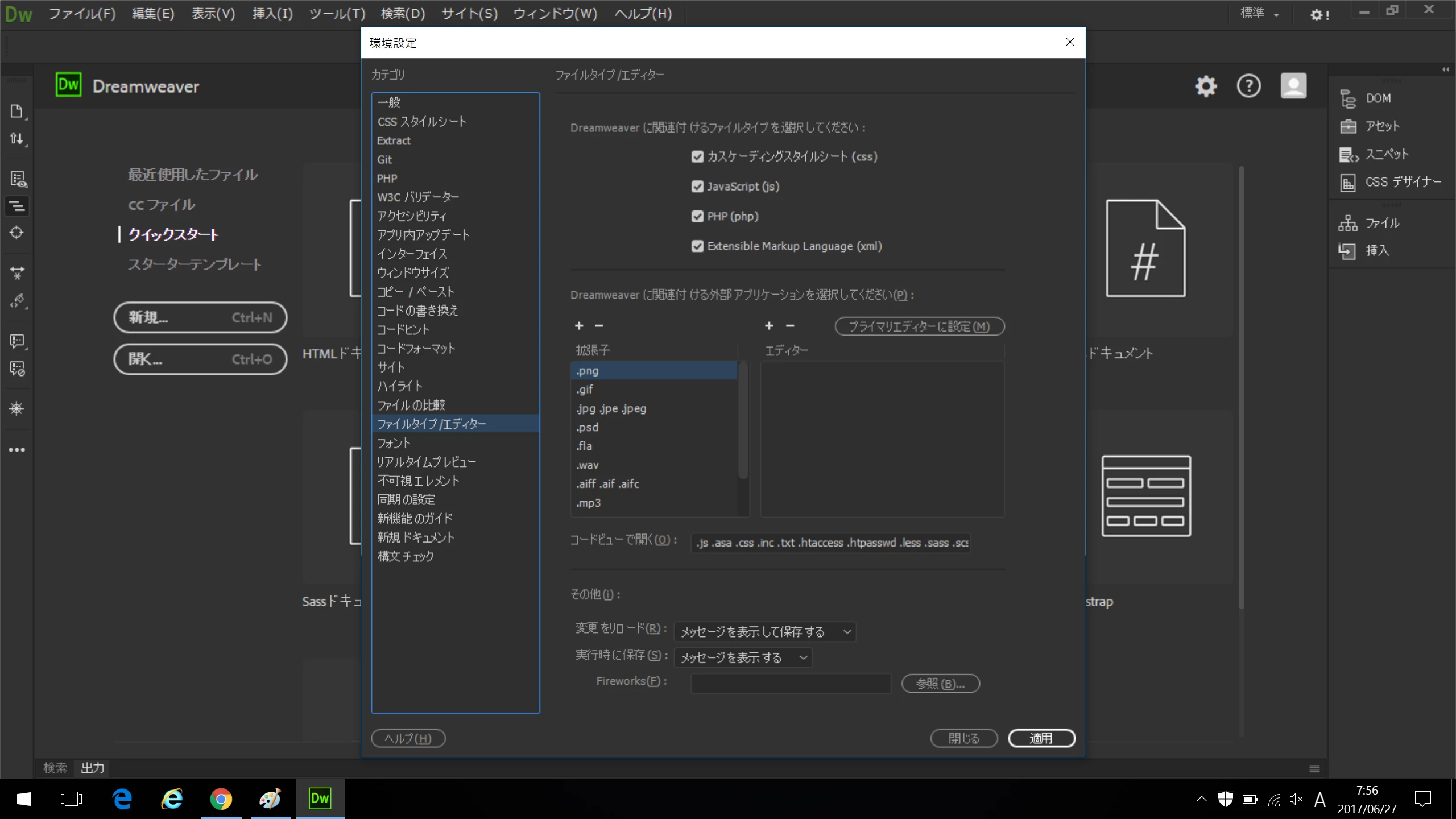1456x819 pixels.
Task: Click the スニペット panel icon
Action: coord(1348,154)
